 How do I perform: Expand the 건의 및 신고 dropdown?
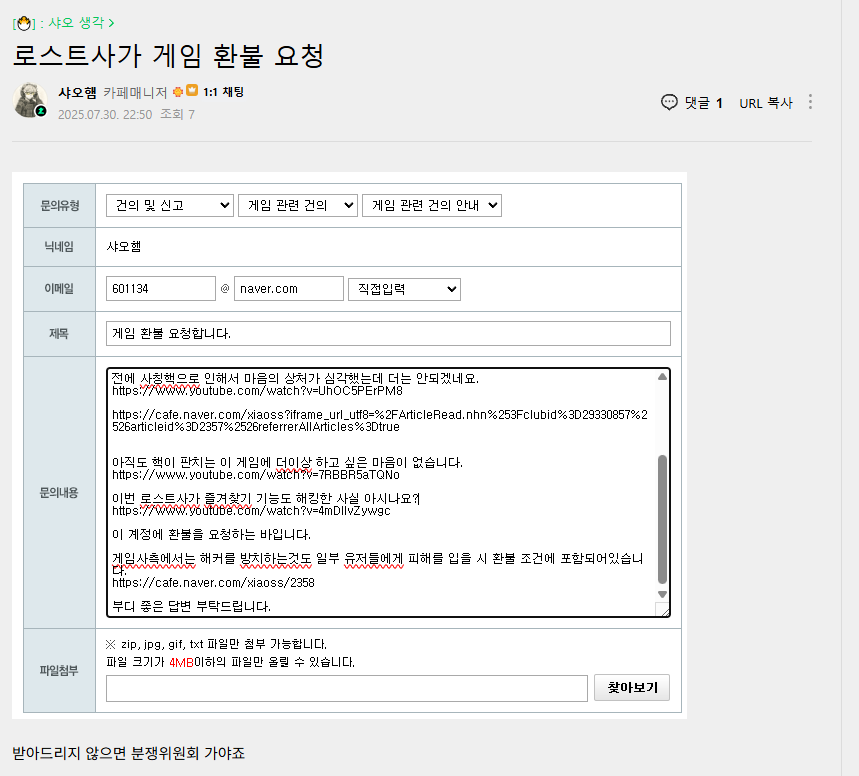(170, 206)
